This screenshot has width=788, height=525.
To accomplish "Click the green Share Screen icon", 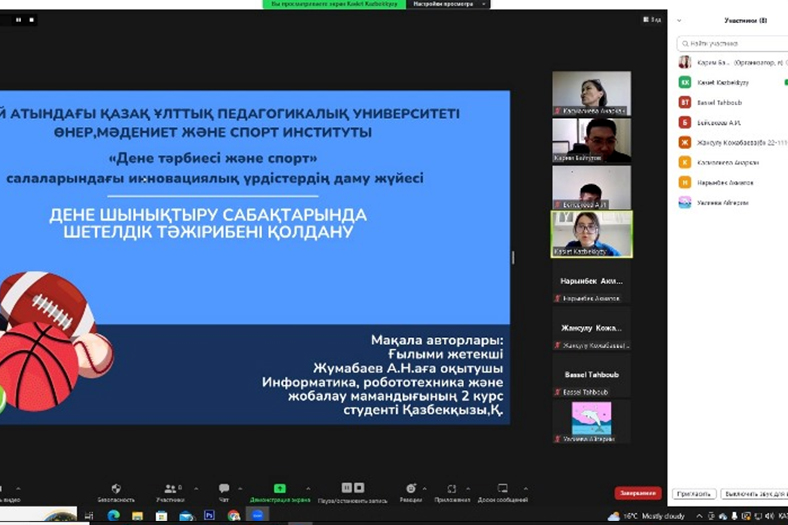I will [x=280, y=489].
